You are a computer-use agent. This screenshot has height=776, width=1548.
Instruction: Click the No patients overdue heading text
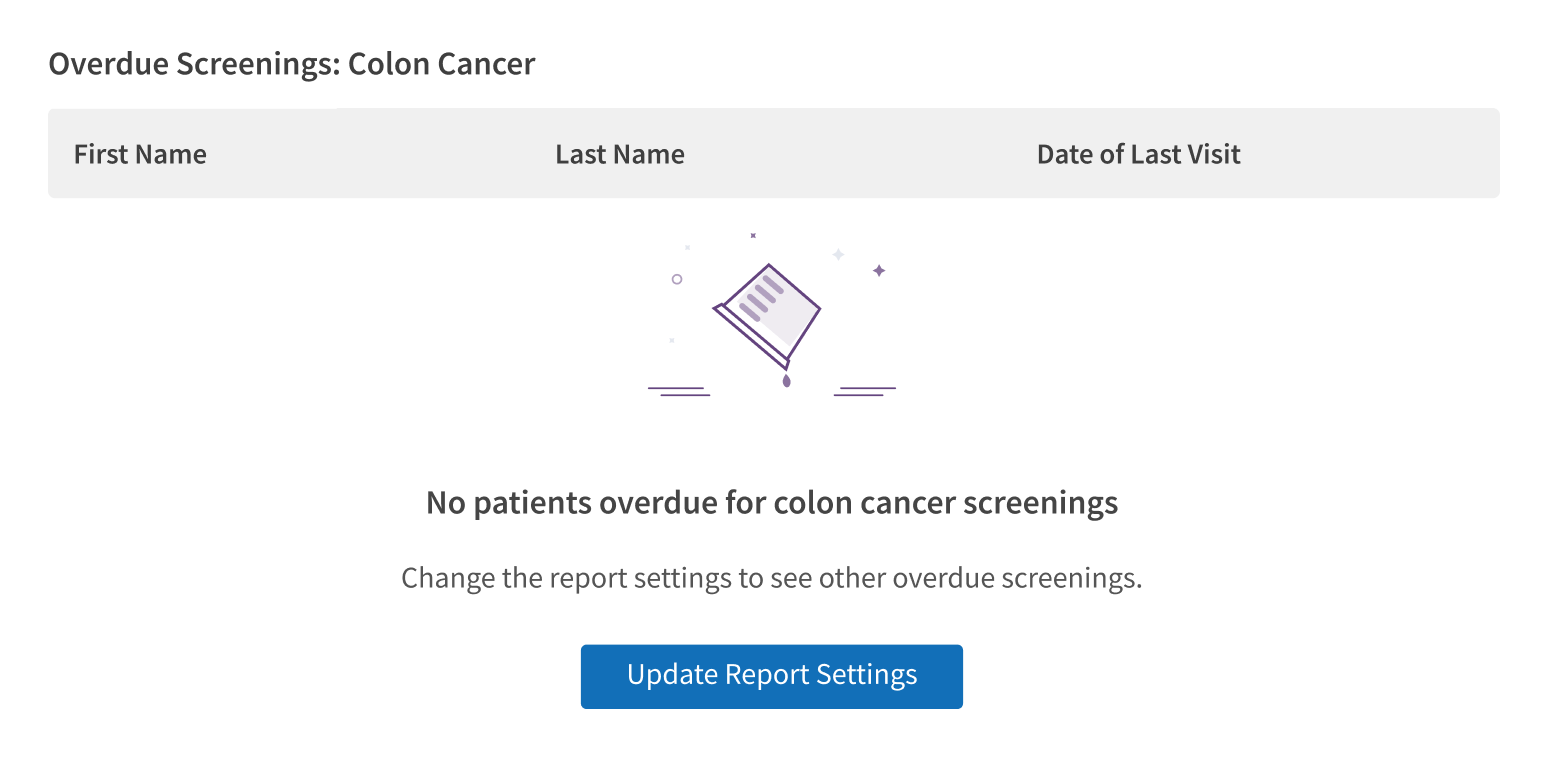tap(771, 502)
